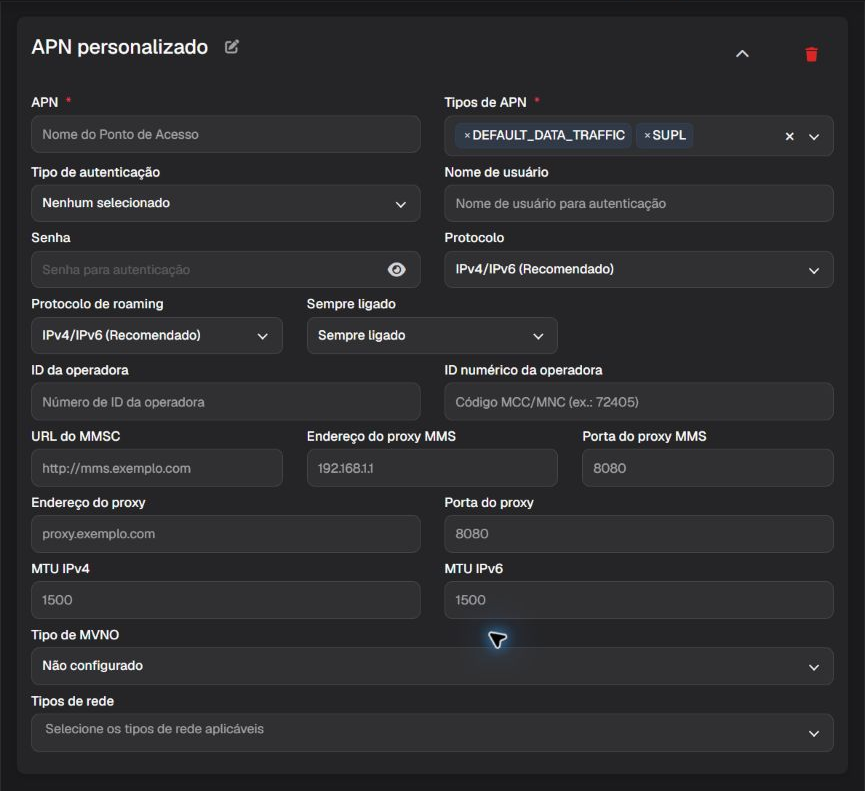Click the ID numérico da operadora label

(x=524, y=370)
